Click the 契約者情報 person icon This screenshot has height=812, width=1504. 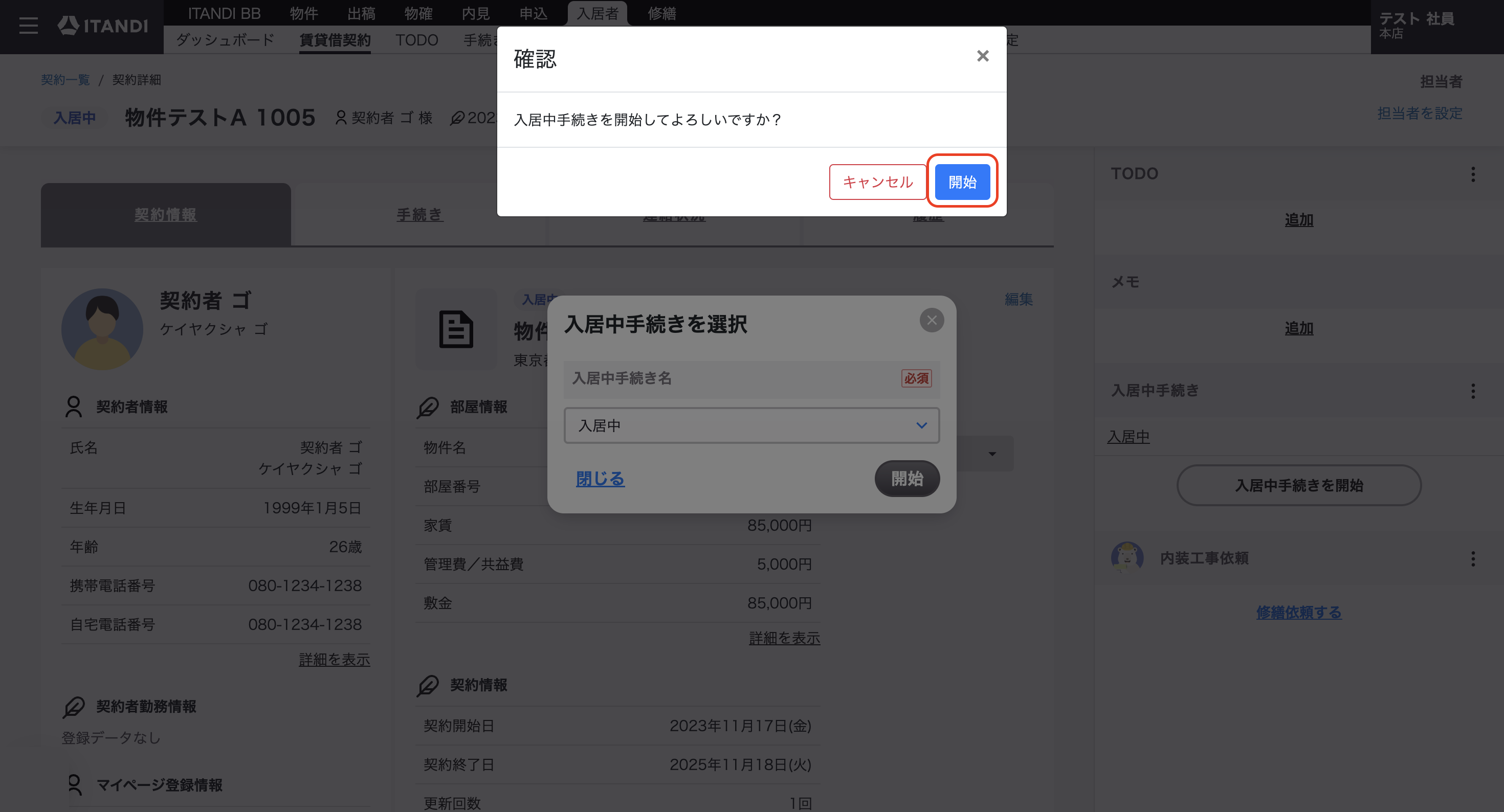pos(74,407)
